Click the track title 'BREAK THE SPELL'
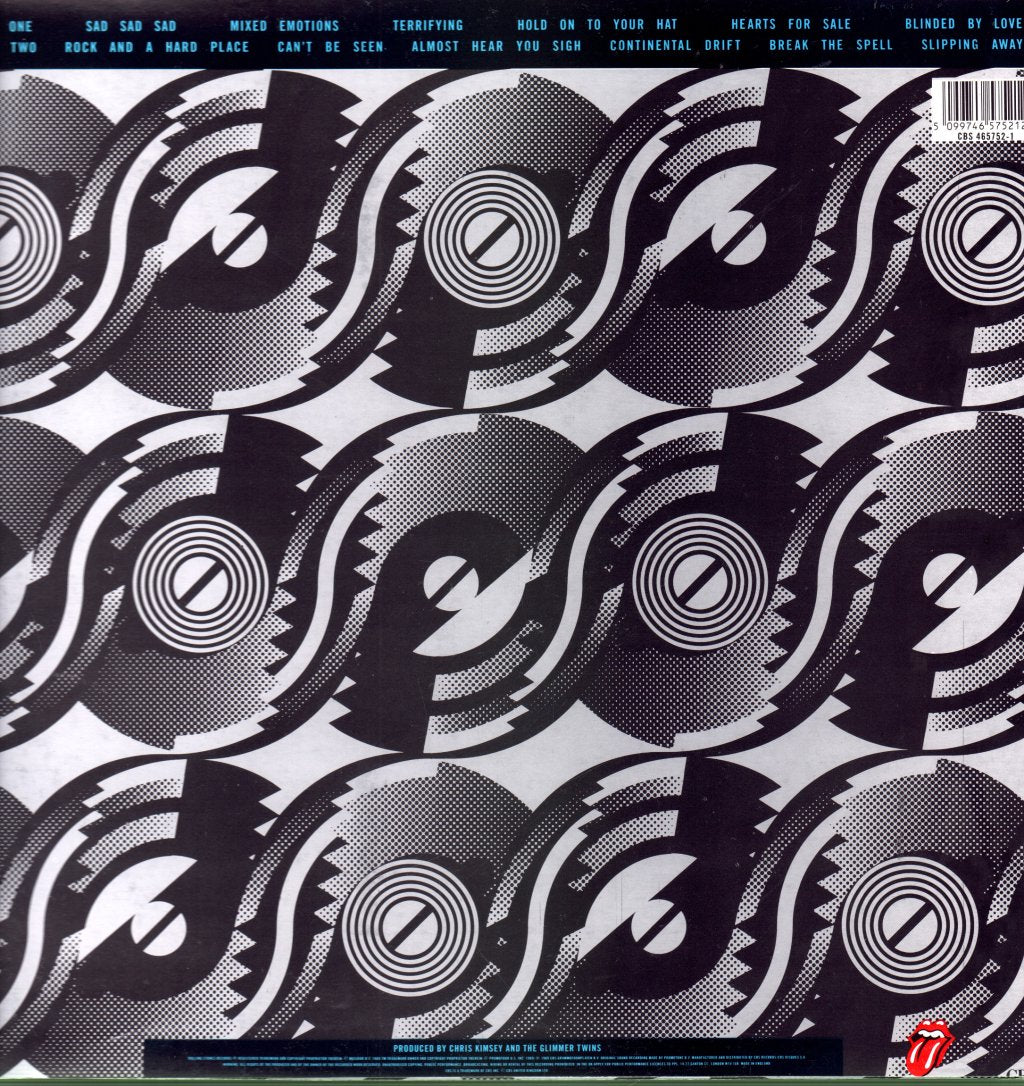Screen dimensions: 1024x1086 [x=831, y=45]
